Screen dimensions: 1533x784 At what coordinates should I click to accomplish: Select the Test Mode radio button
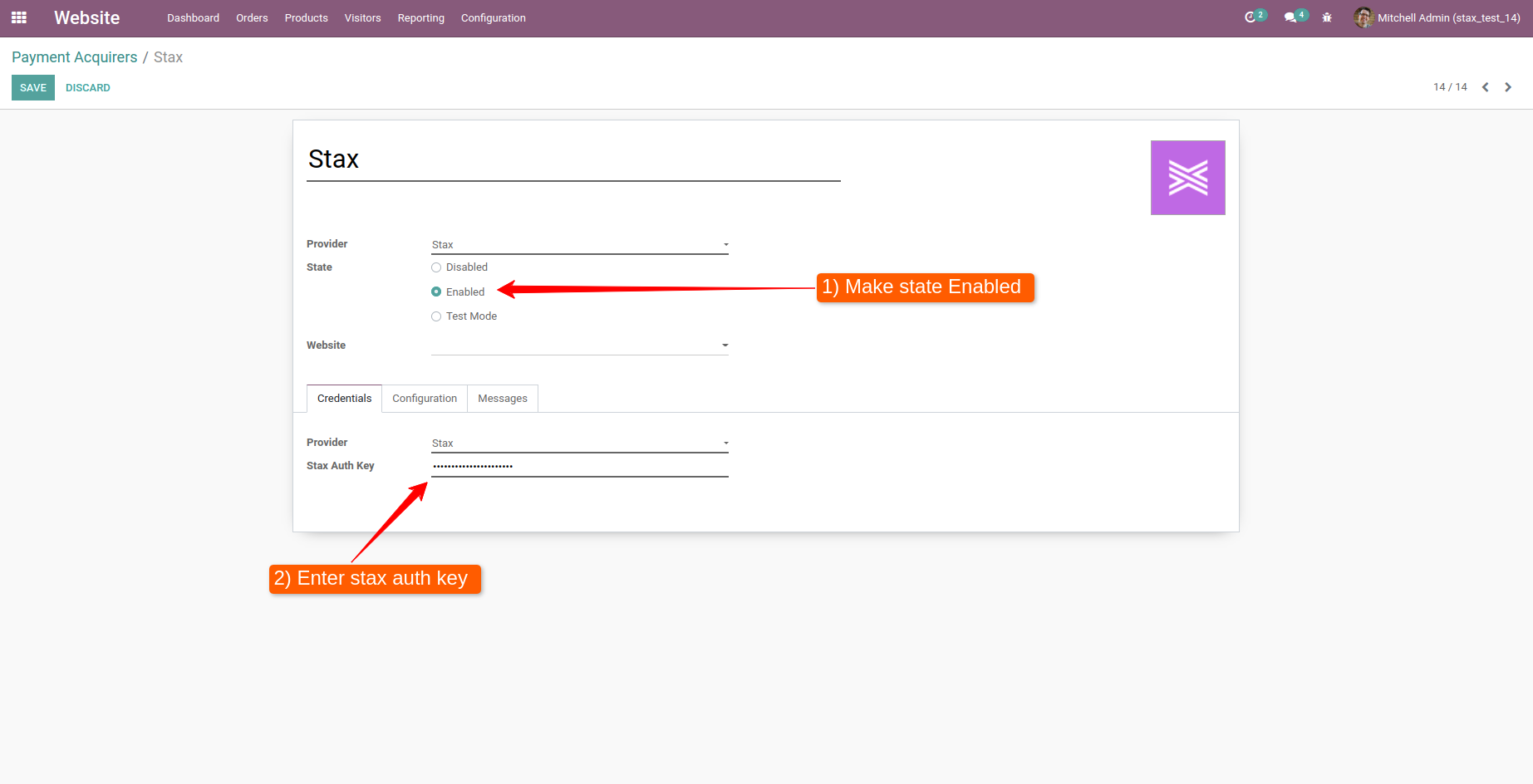[x=436, y=316]
